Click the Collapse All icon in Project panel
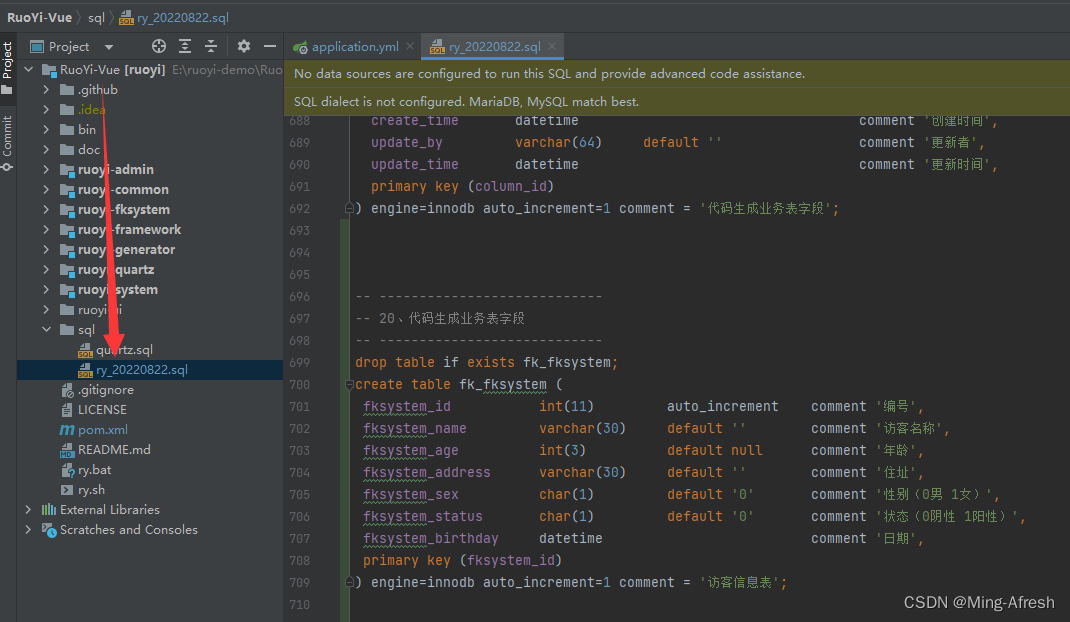 coord(211,46)
